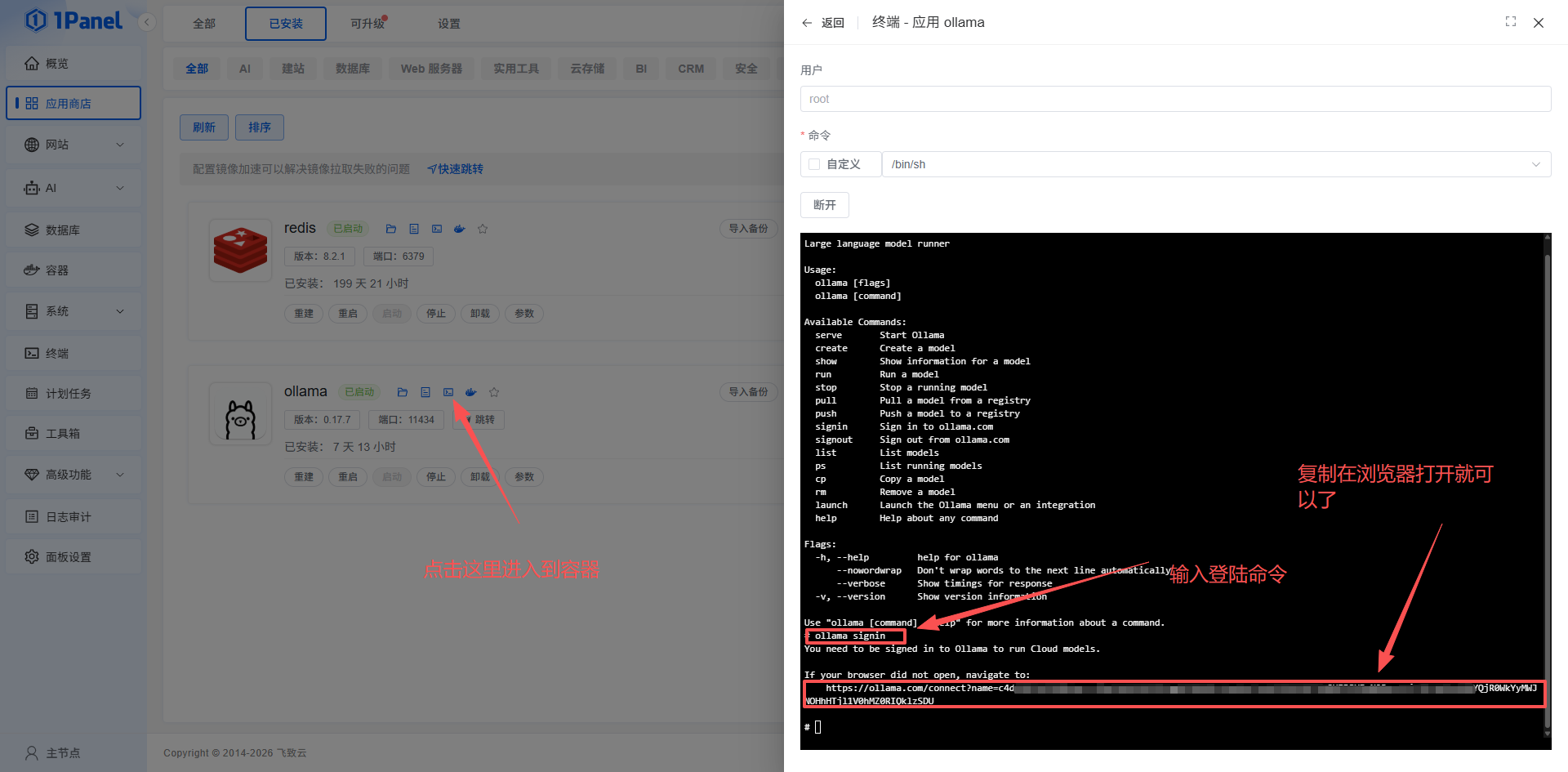Filter apps by 云存储 category
The image size is (1568, 772).
pyautogui.click(x=587, y=69)
